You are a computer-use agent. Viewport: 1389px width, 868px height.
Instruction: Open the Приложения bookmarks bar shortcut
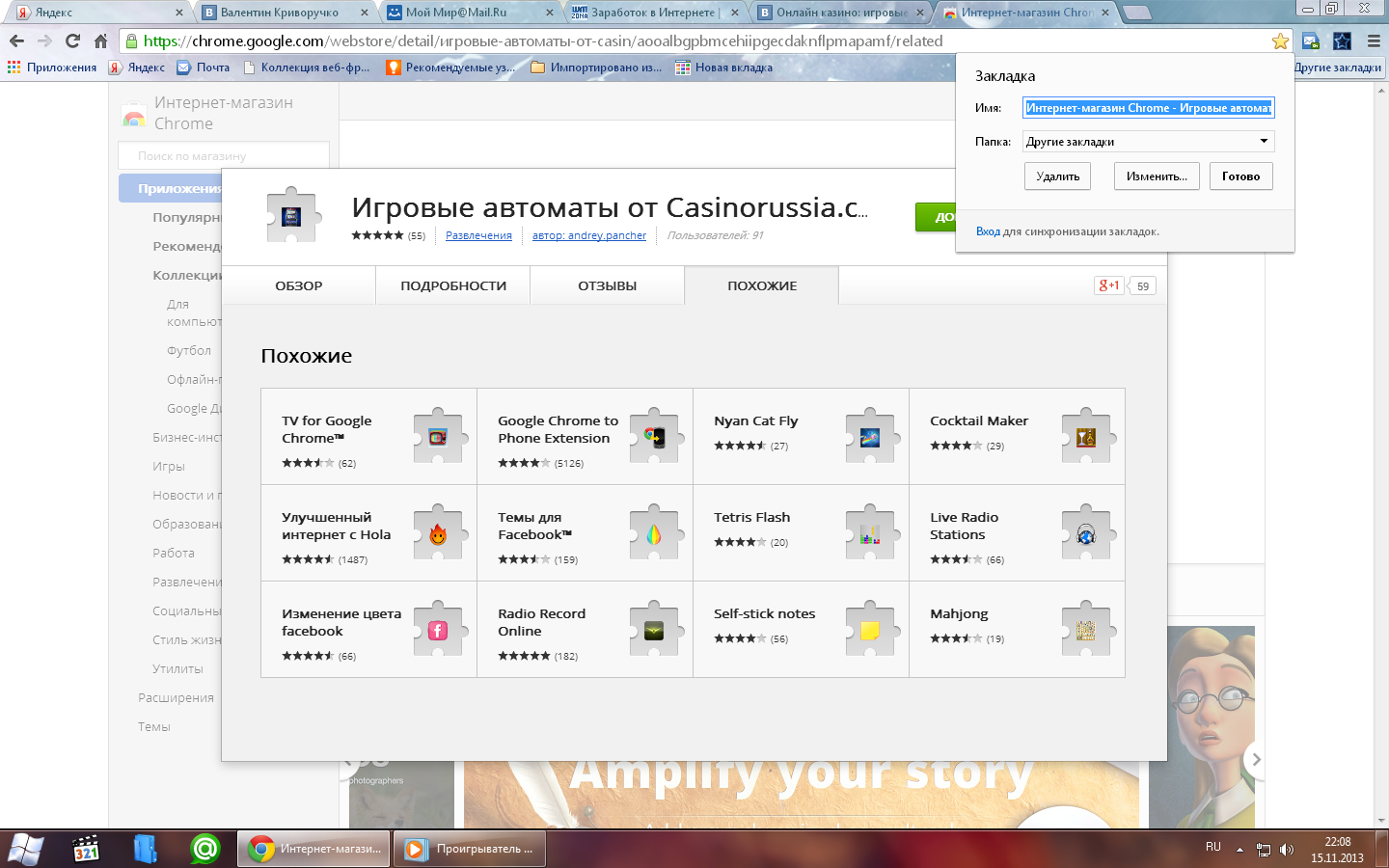pyautogui.click(x=52, y=68)
